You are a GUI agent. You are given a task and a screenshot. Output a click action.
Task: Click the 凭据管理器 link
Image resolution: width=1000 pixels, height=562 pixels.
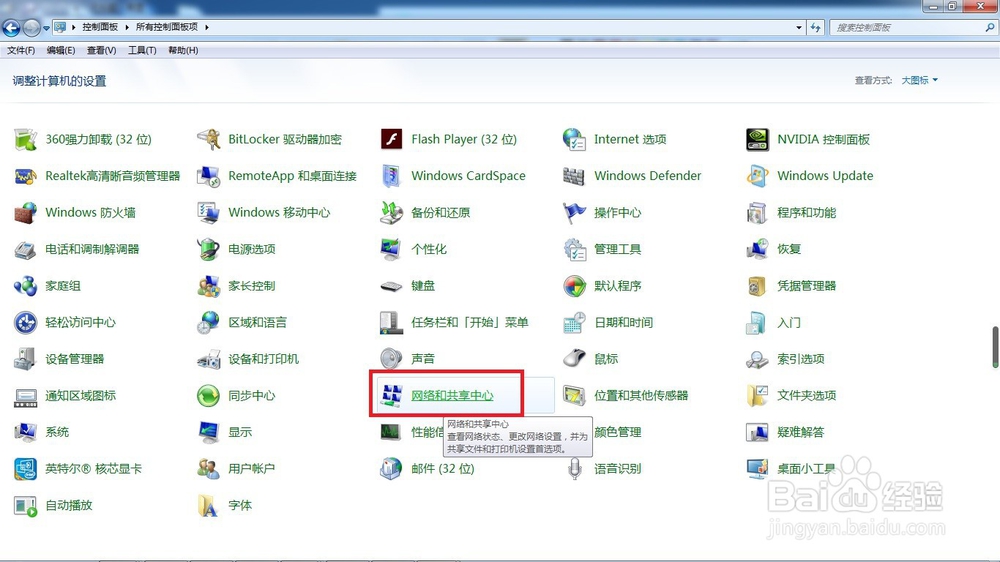click(x=806, y=286)
